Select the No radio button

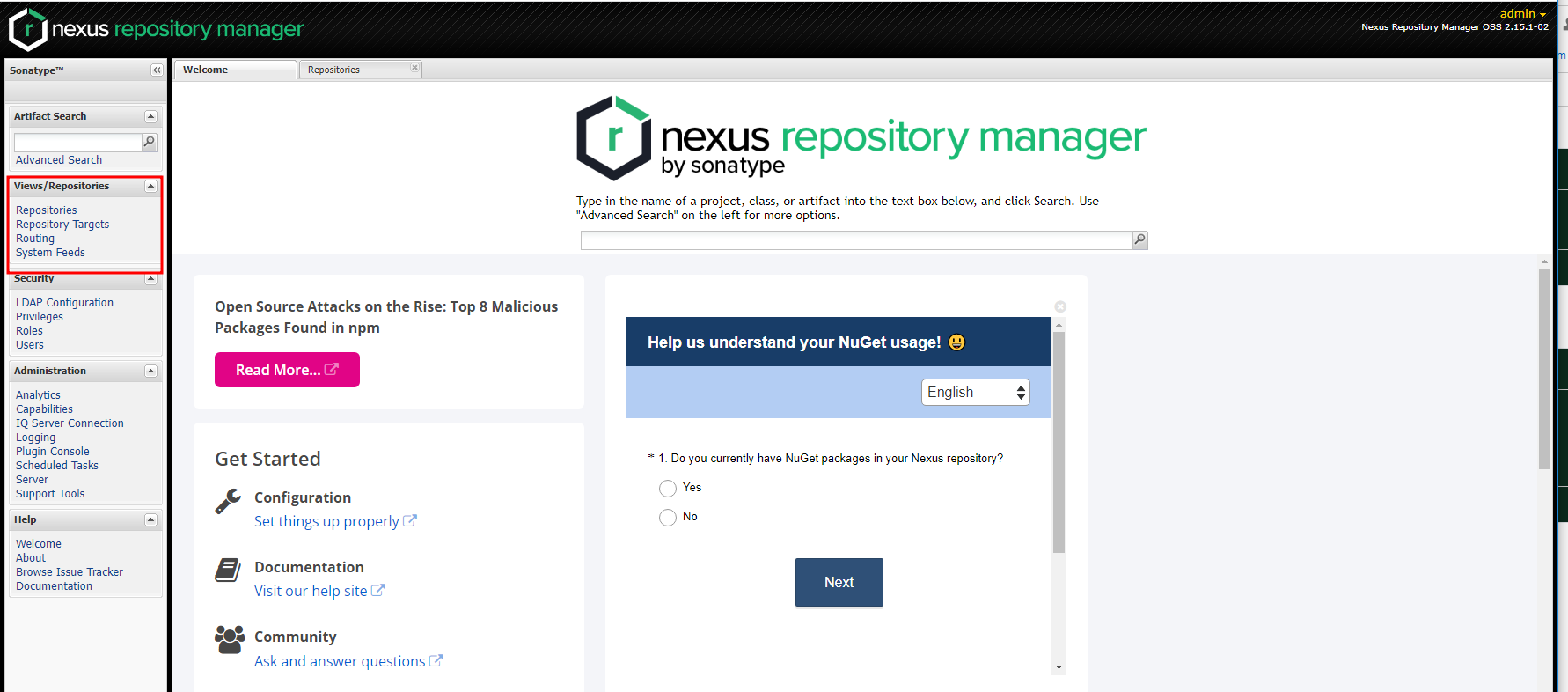pos(668,517)
